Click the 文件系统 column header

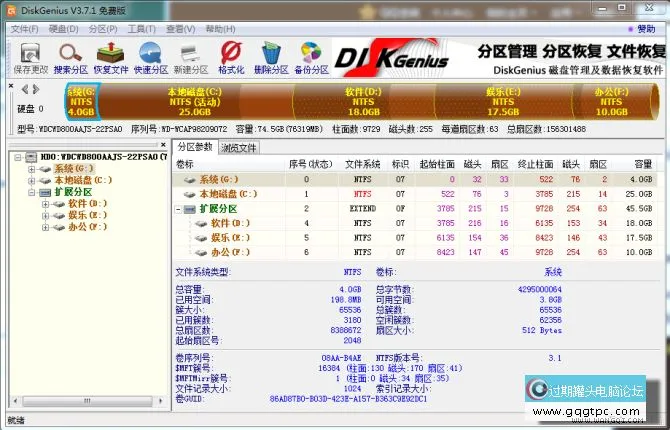point(362,164)
